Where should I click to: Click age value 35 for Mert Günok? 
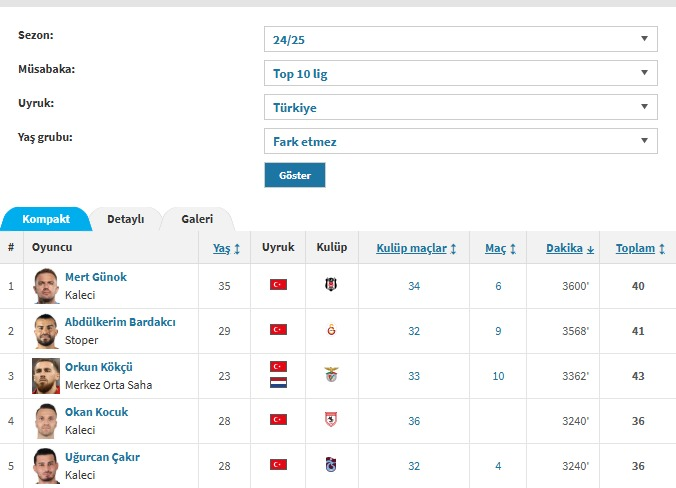click(224, 286)
